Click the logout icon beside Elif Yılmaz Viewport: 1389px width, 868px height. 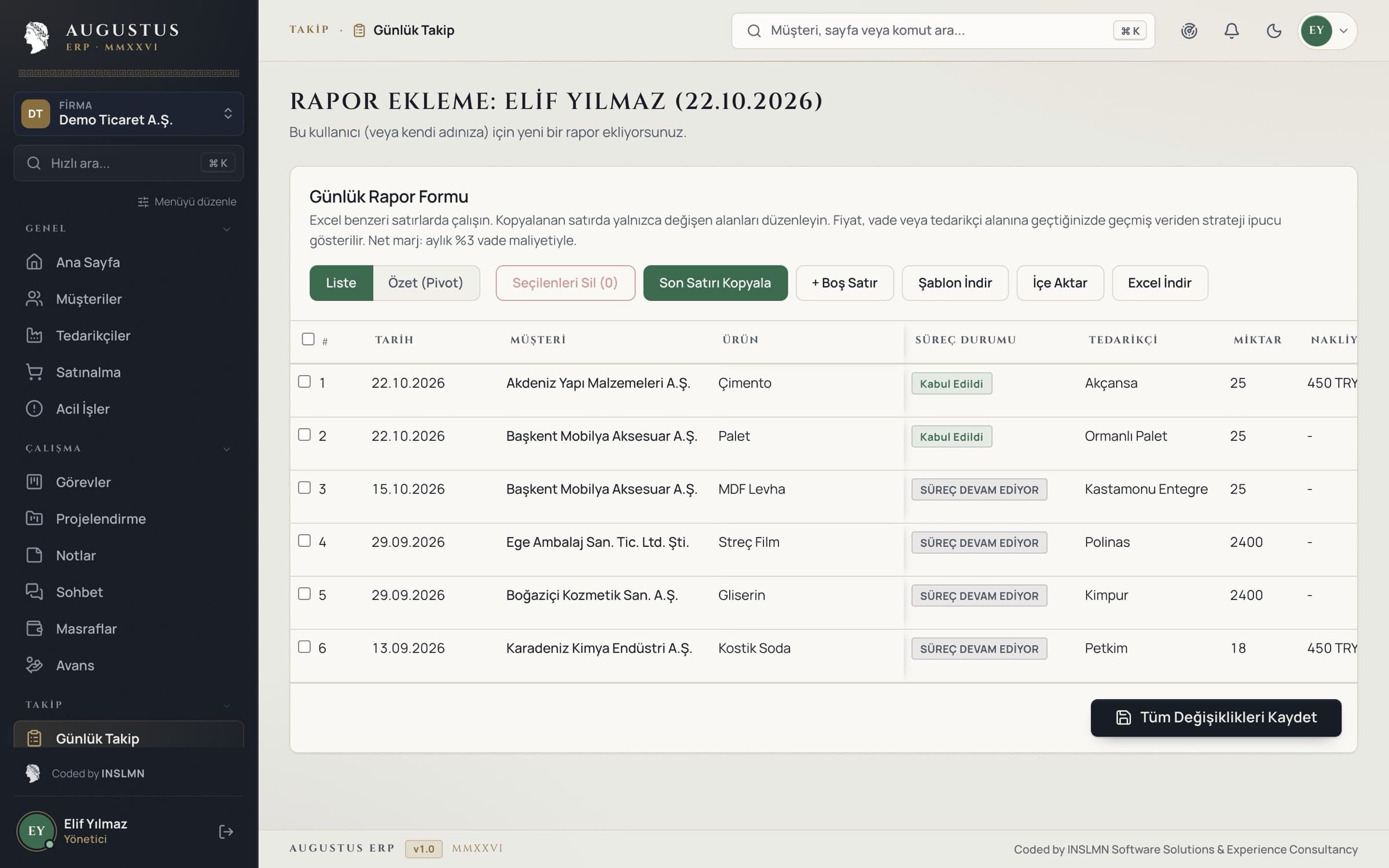[x=226, y=832]
